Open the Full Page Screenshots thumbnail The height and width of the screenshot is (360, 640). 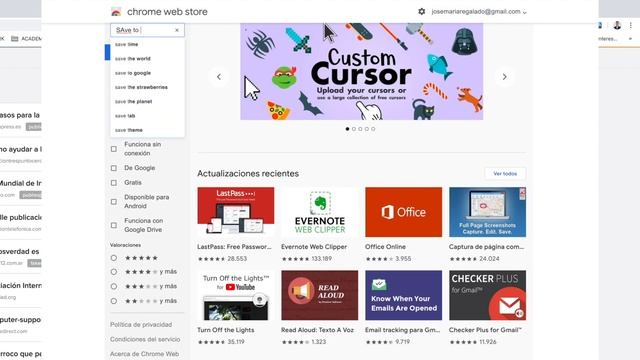487,212
